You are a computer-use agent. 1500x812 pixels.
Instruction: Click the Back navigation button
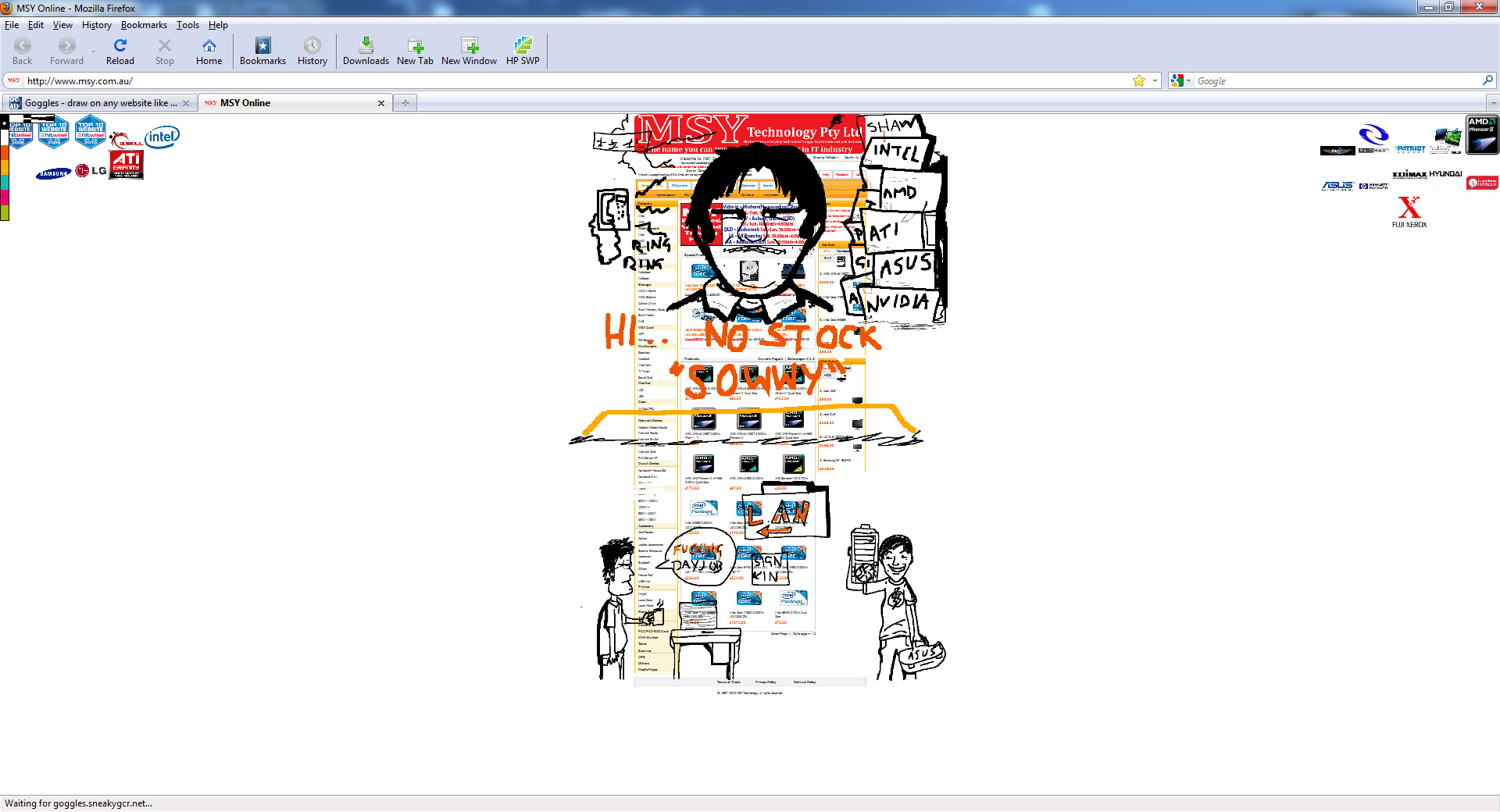click(23, 52)
